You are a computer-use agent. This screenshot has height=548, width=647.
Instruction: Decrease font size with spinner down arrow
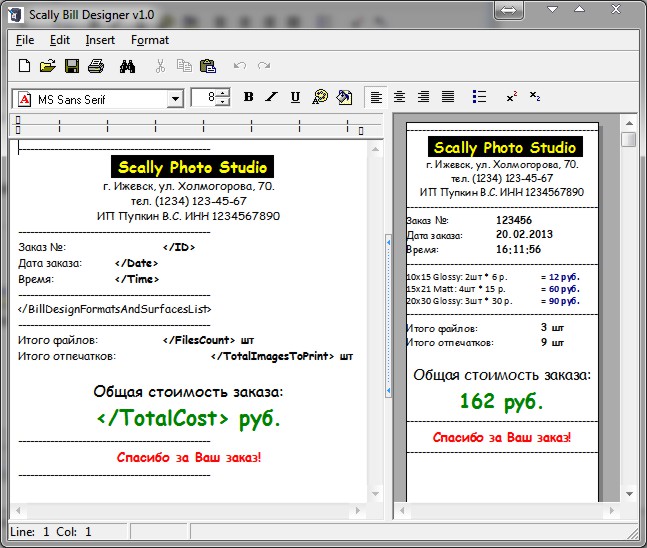click(223, 102)
